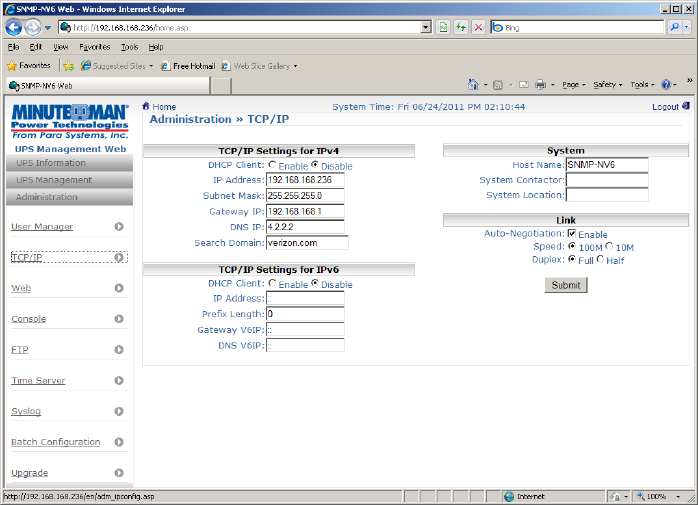Click arrow icon beside Console
The image size is (698, 505).
[x=119, y=319]
